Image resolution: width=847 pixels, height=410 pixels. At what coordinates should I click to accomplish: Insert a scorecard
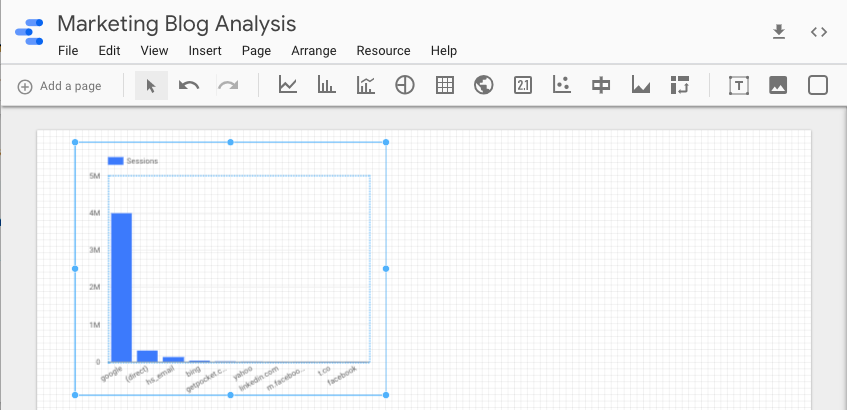[523, 86]
